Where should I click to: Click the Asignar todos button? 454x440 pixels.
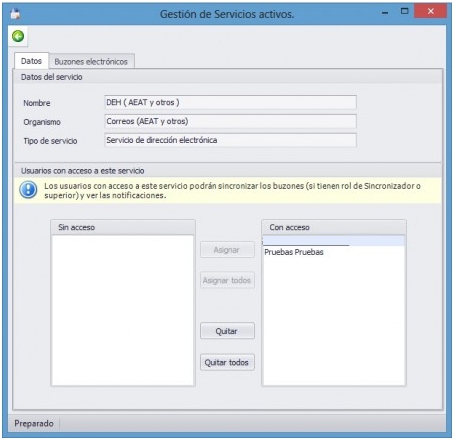point(227,280)
